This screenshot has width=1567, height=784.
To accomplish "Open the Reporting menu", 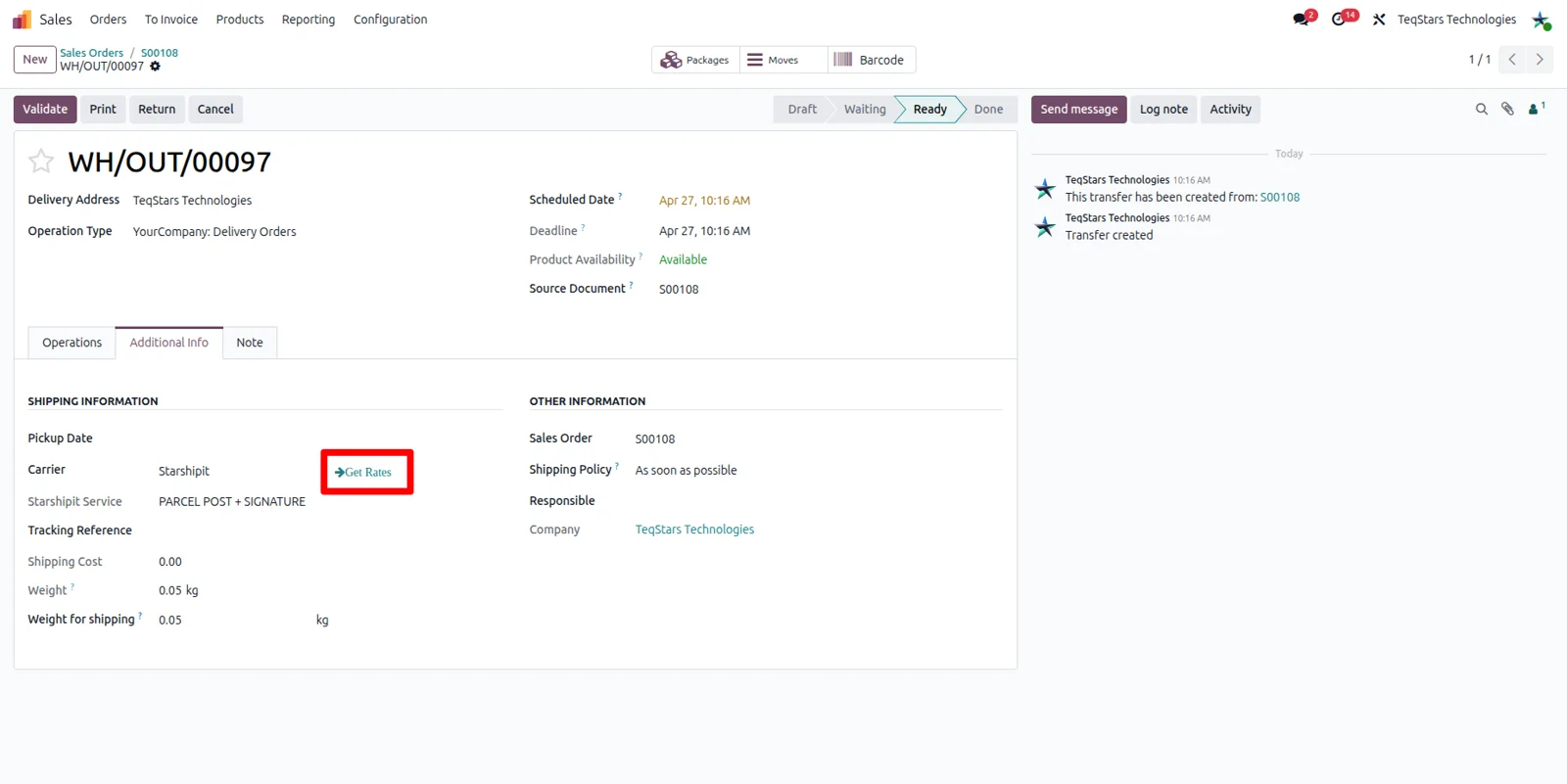I will [309, 20].
